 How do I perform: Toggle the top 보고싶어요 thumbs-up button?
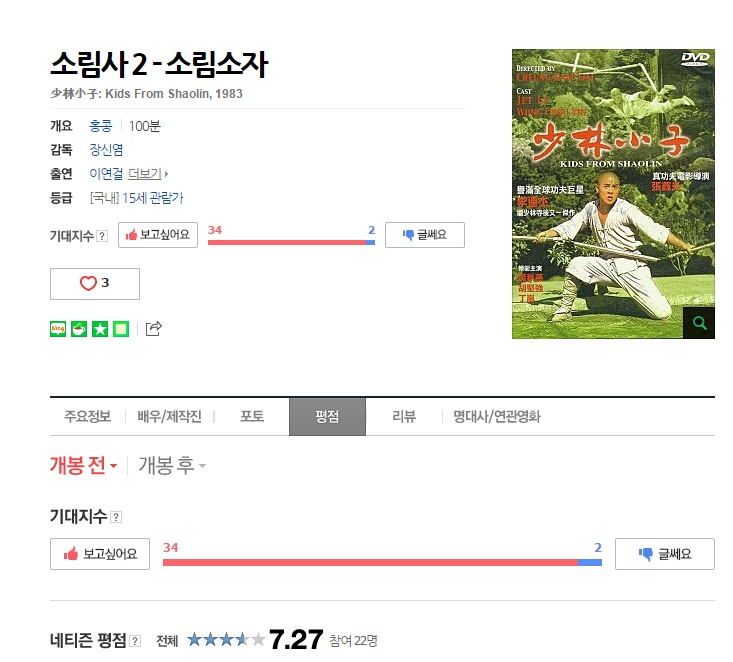[158, 235]
